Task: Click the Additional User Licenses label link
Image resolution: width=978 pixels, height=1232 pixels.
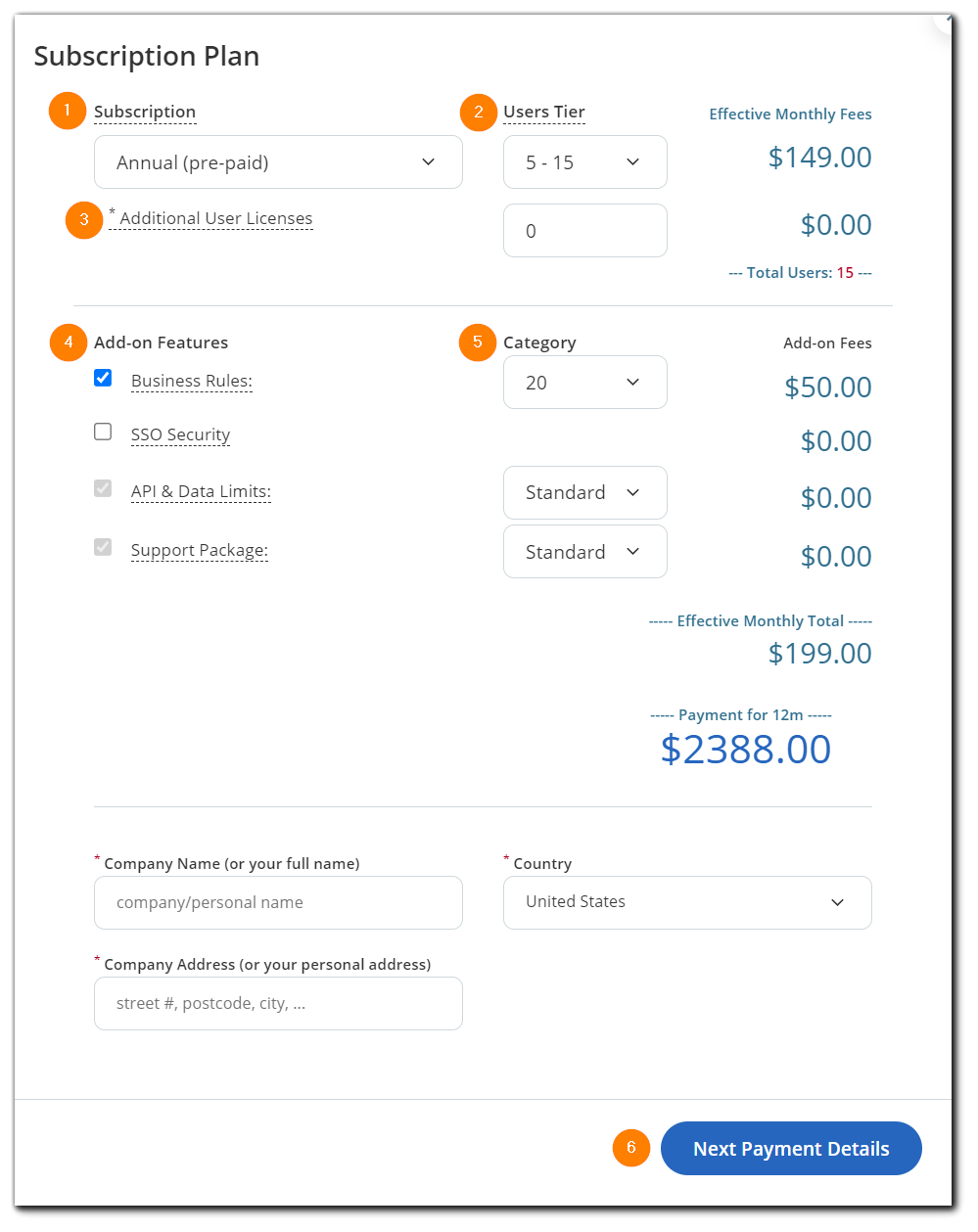Action: tap(215, 219)
